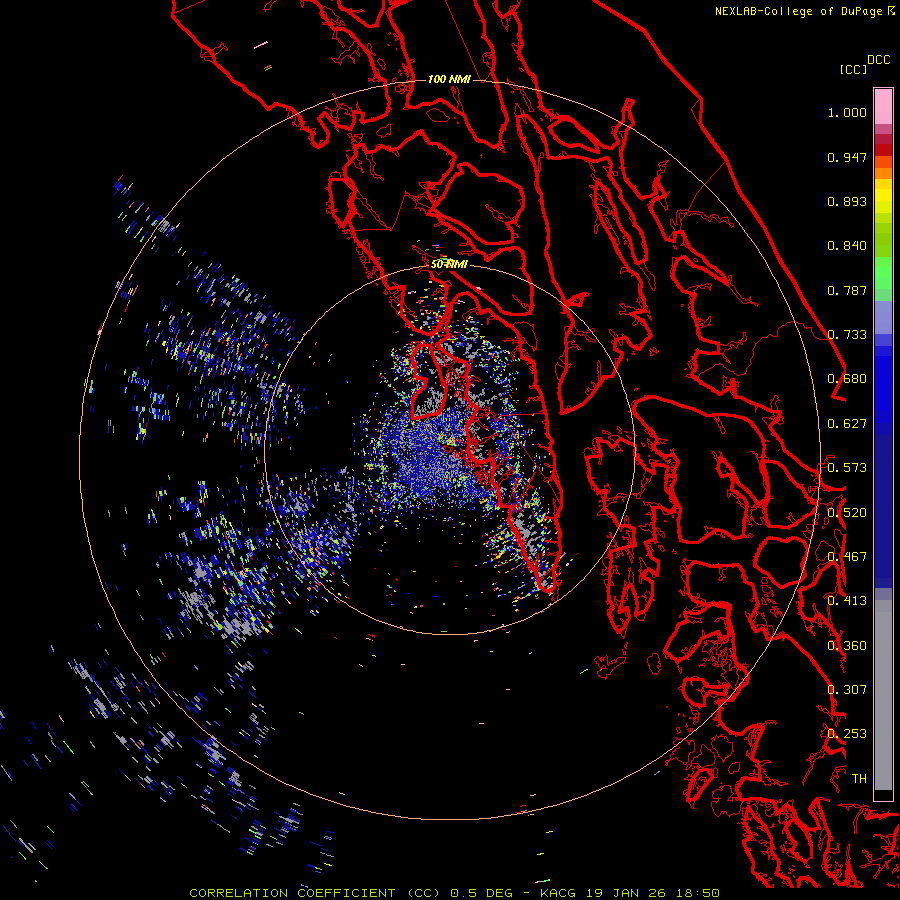Click the [CC] units label above the legend

853,69
